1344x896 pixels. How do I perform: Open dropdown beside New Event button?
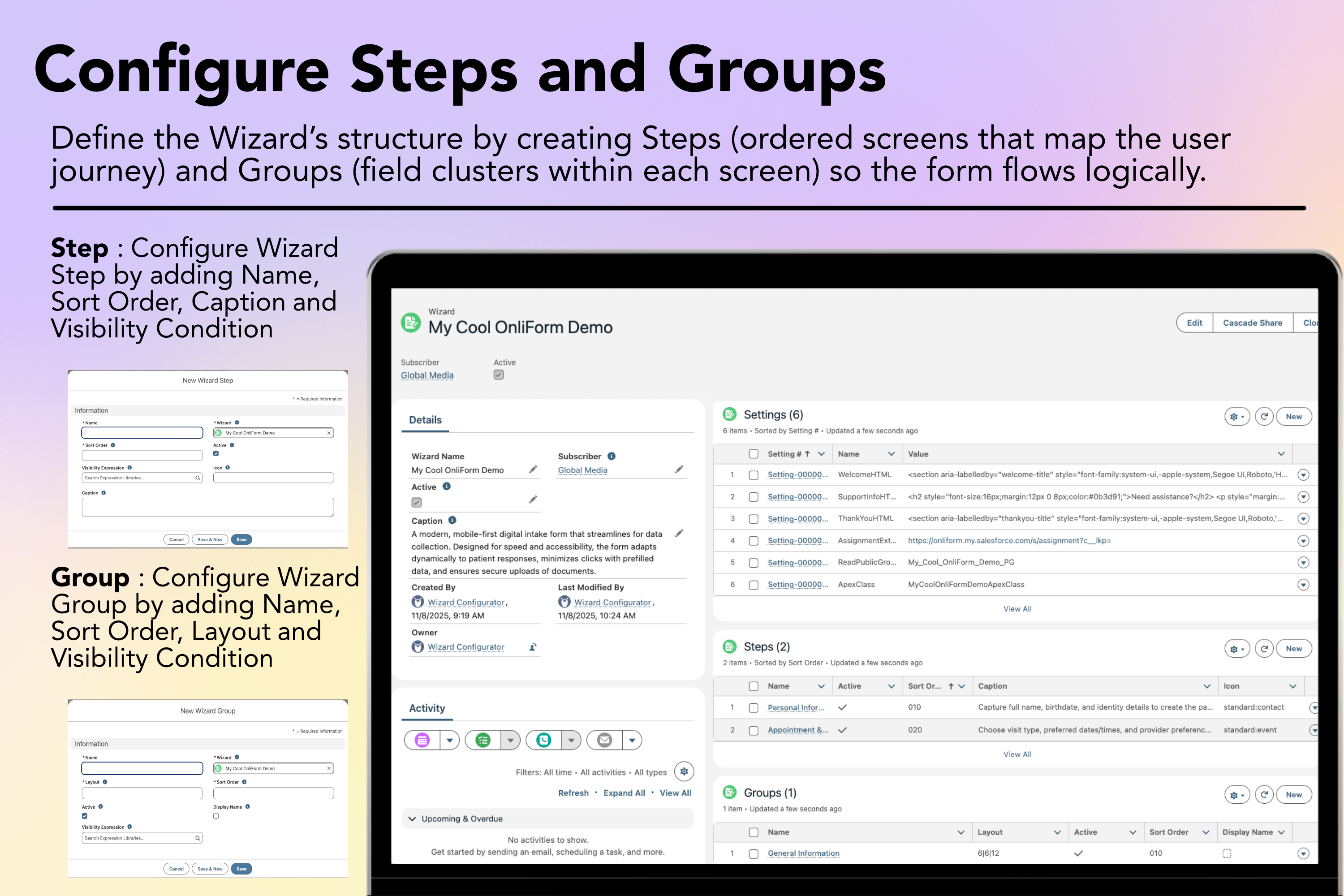pyautogui.click(x=450, y=740)
